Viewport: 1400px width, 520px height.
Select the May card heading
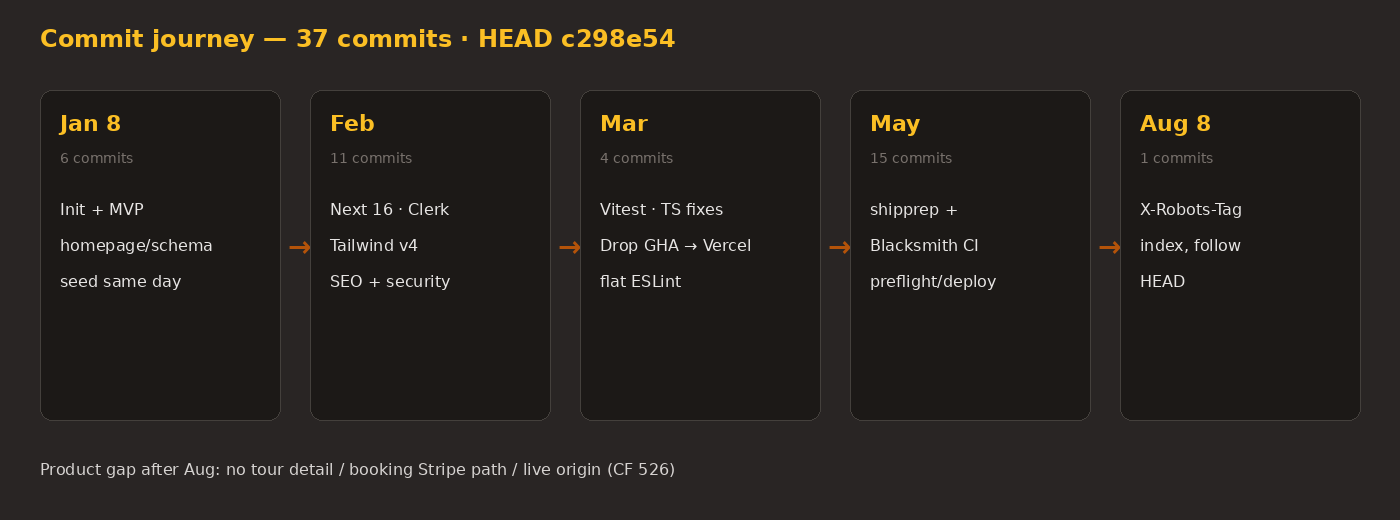click(x=895, y=124)
